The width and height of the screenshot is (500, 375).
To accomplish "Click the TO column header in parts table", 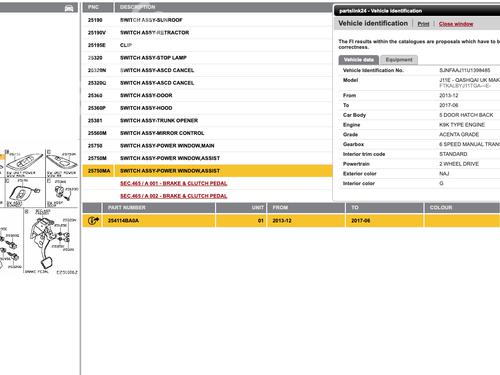I will (385, 208).
